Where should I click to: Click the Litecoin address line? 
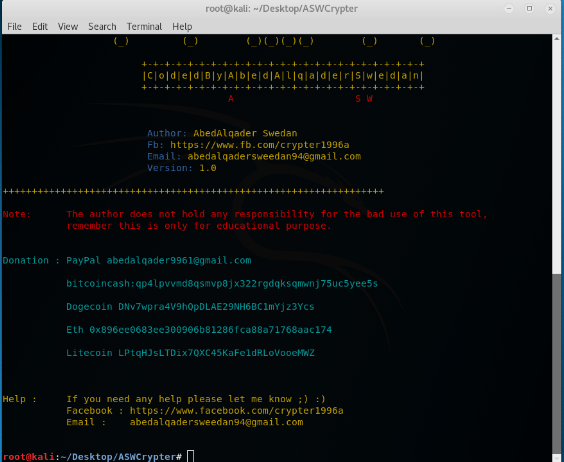(190, 353)
